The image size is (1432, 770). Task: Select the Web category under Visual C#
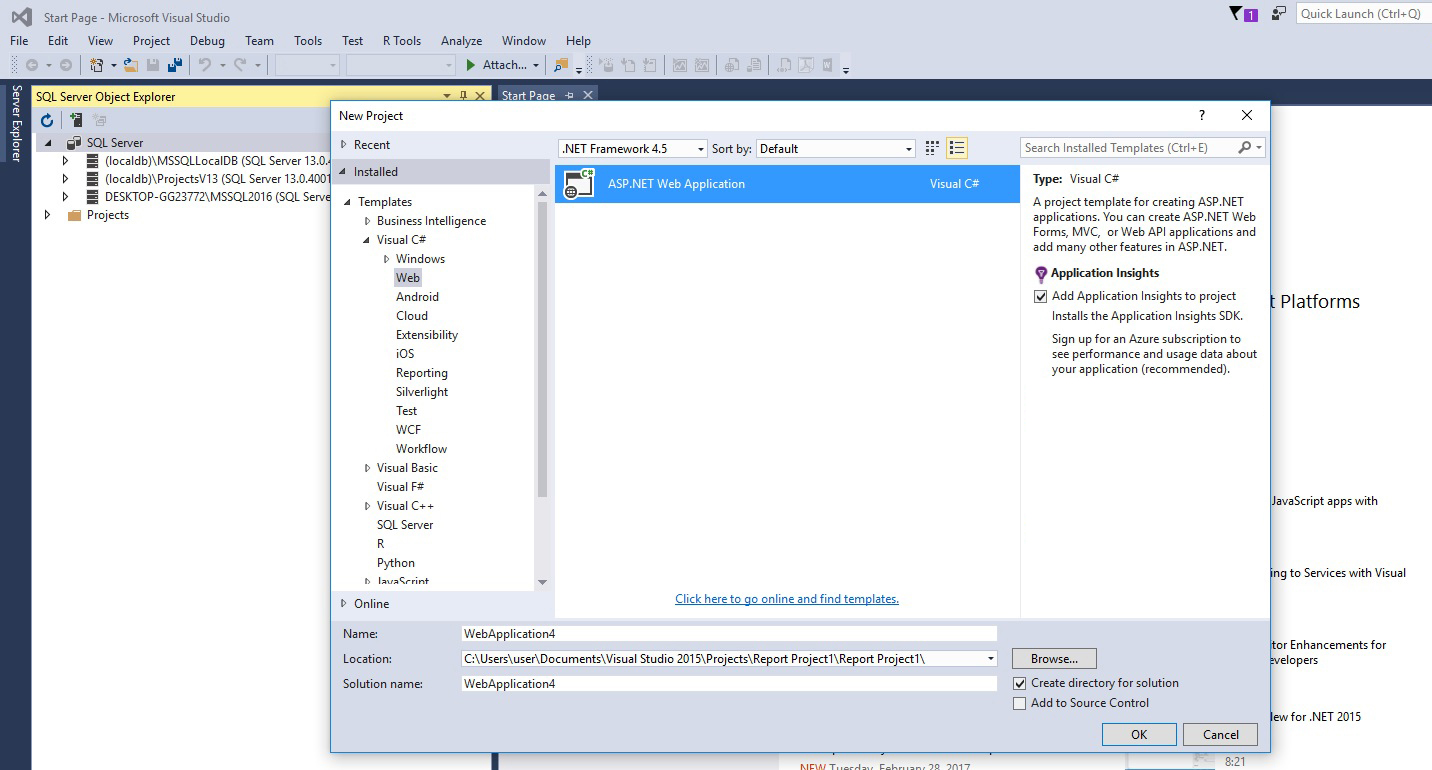(x=408, y=278)
